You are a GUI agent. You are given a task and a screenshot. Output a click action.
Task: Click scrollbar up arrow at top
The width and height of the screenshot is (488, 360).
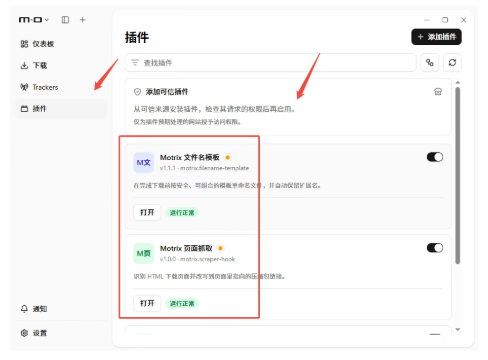458,82
